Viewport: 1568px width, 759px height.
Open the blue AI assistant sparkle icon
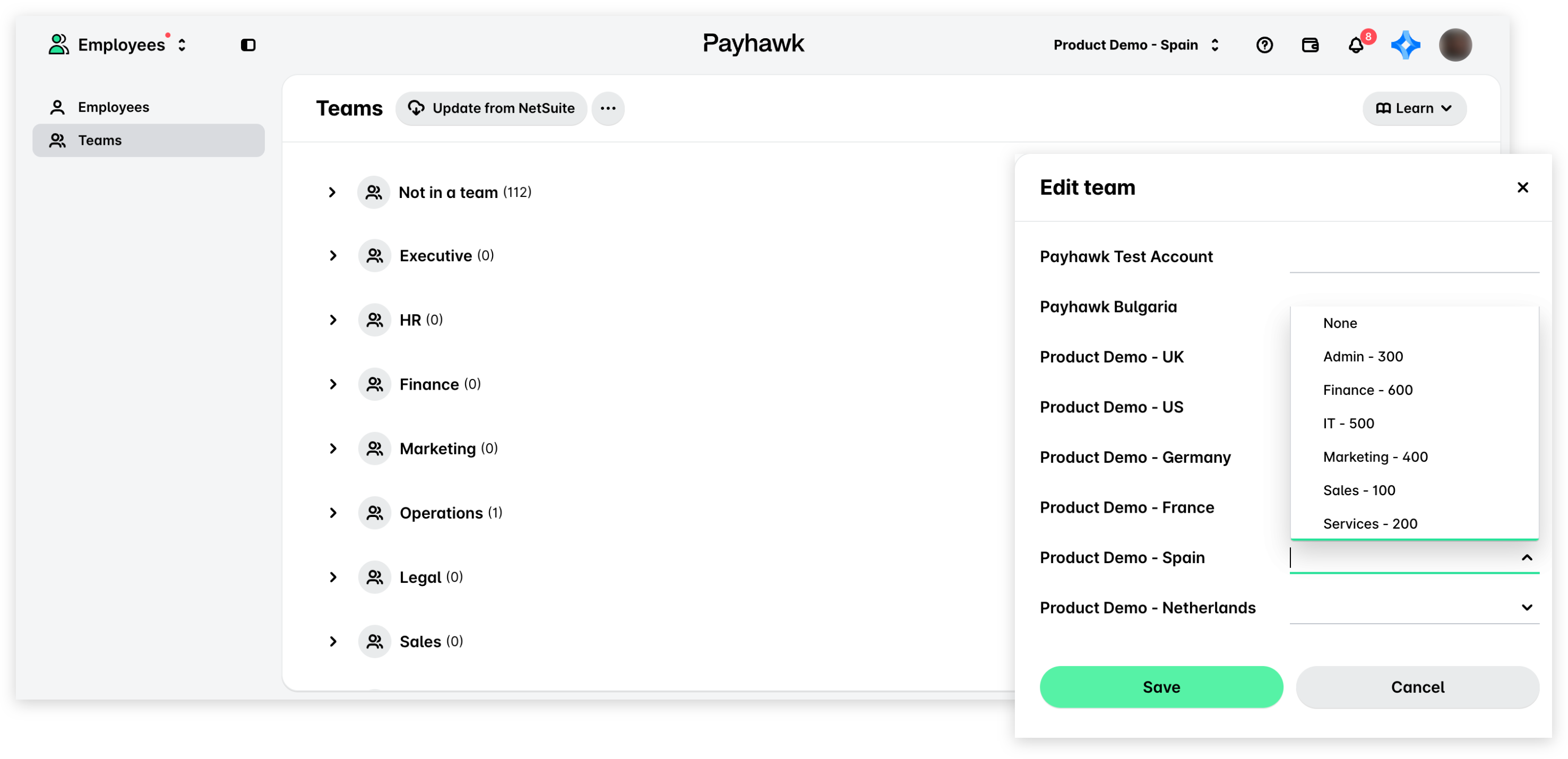(x=1406, y=45)
